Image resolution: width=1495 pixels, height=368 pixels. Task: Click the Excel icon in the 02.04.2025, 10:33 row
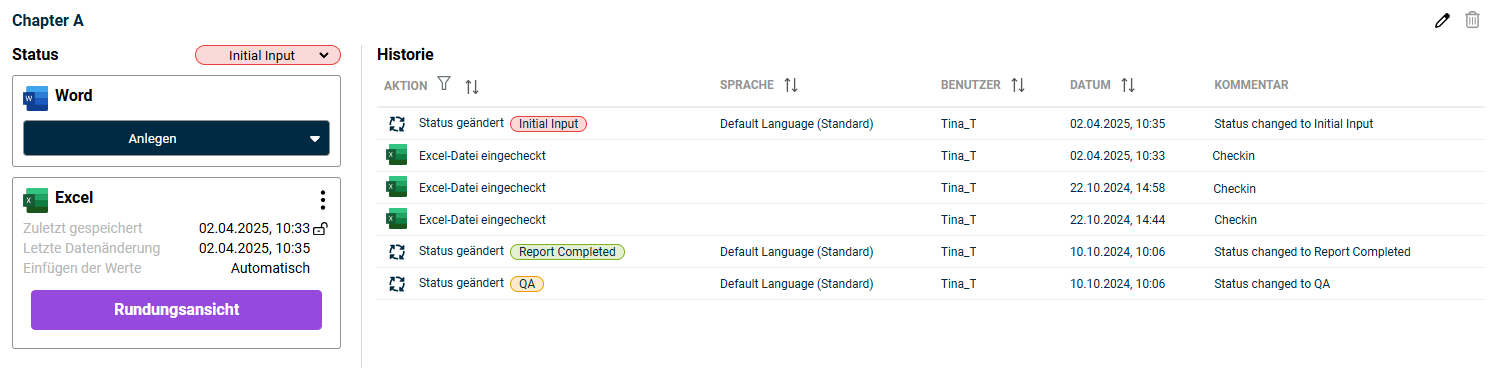point(397,155)
